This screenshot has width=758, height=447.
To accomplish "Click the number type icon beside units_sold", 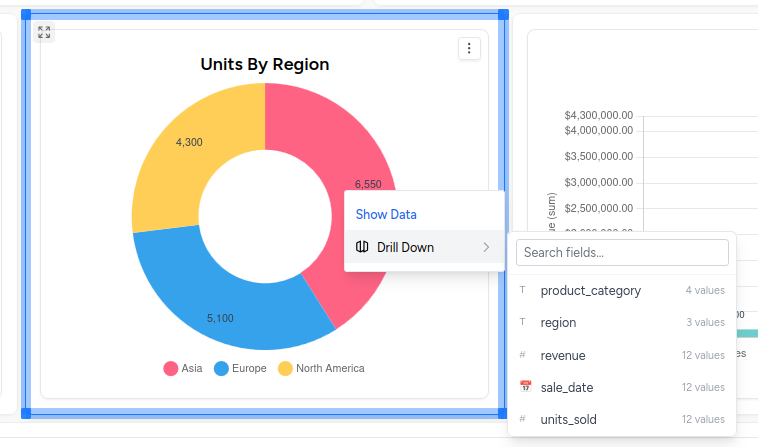I will pyautogui.click(x=523, y=419).
